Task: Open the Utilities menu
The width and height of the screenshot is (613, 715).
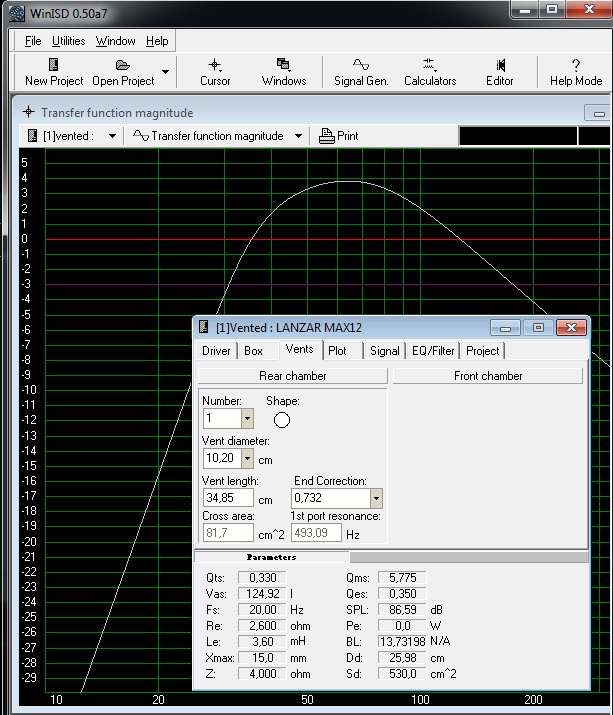Action: pyautogui.click(x=69, y=41)
